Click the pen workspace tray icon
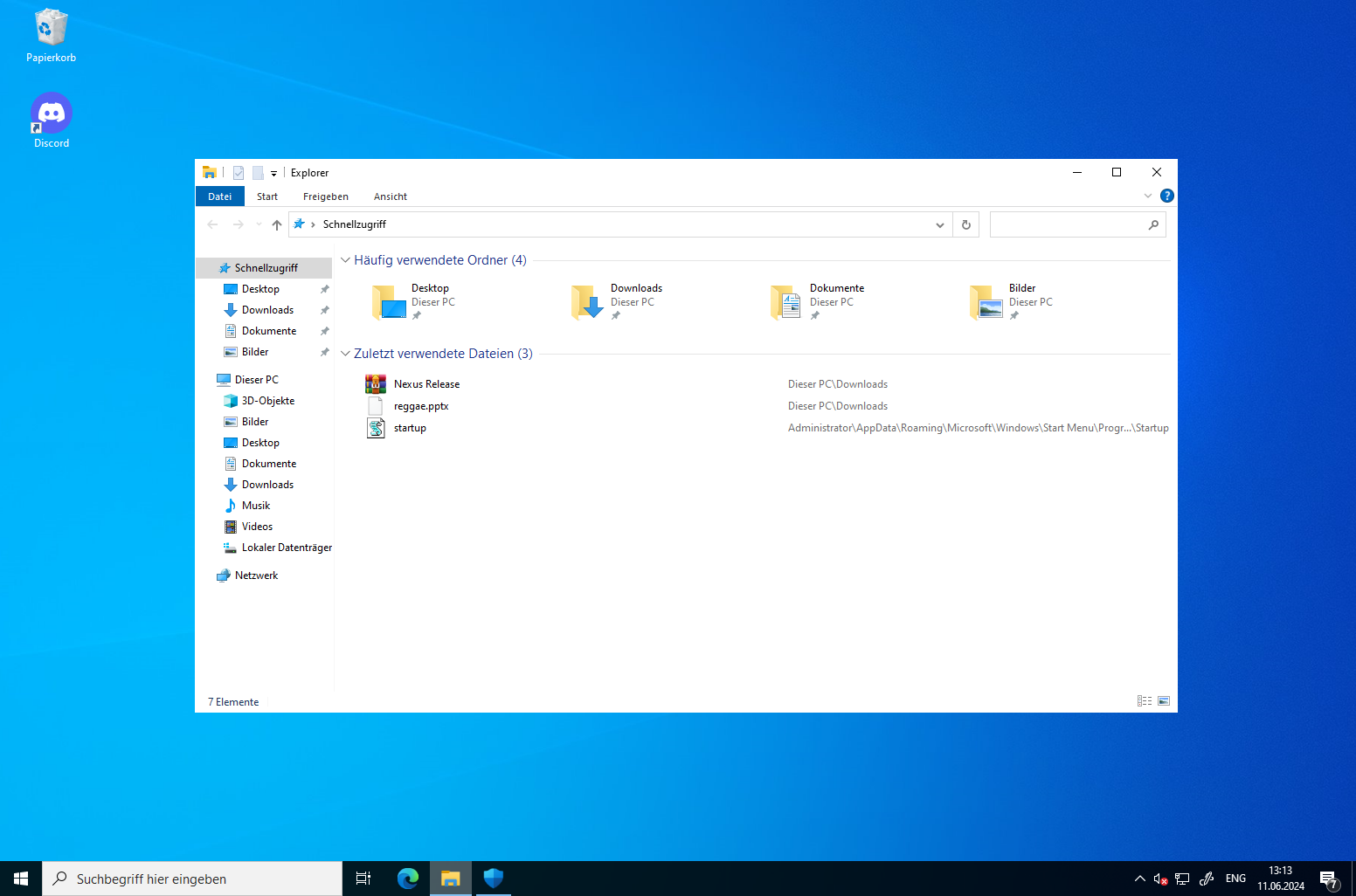 pyautogui.click(x=1207, y=879)
